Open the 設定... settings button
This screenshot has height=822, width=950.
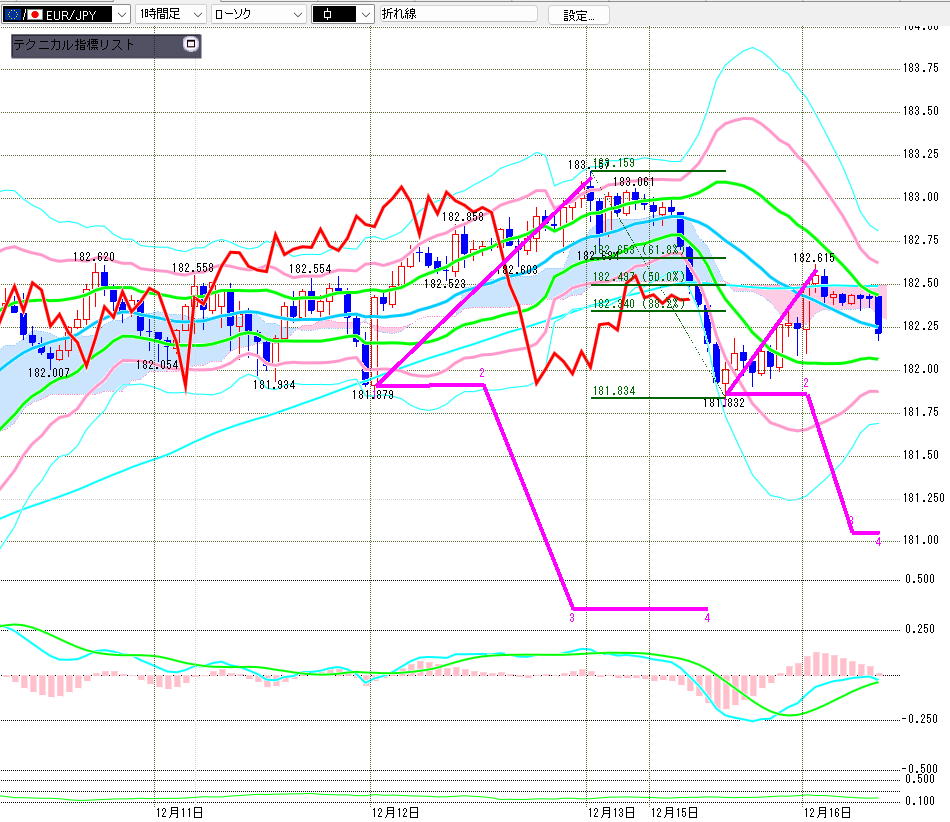pyautogui.click(x=578, y=15)
